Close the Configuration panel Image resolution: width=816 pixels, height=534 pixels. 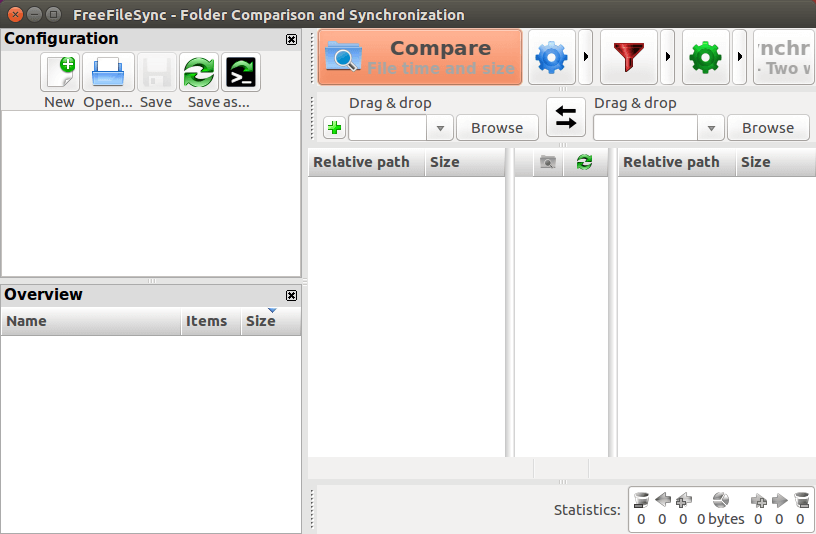coord(291,39)
